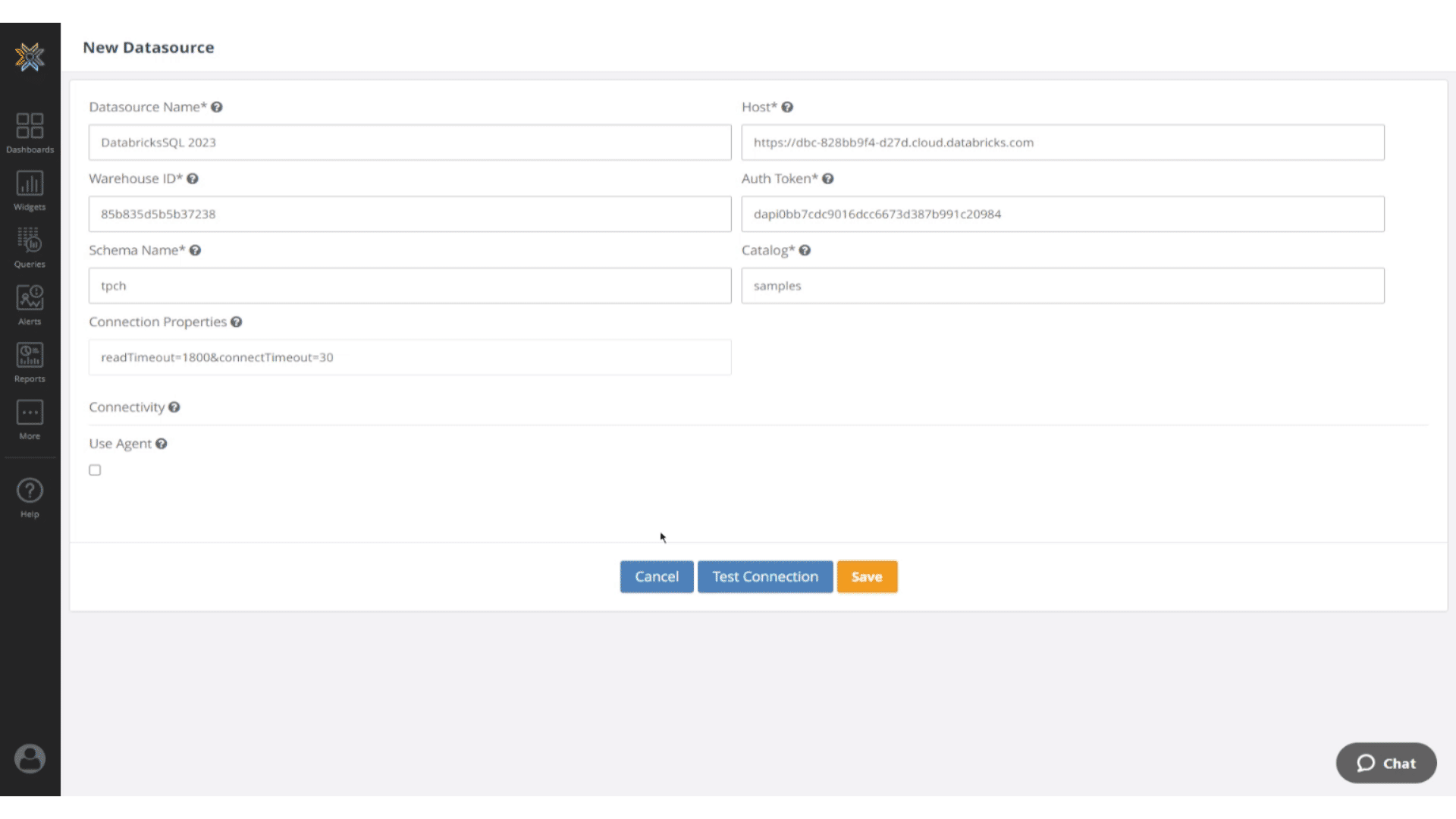The width and height of the screenshot is (1456, 819).
Task: Navigate to Reports section
Action: click(29, 360)
